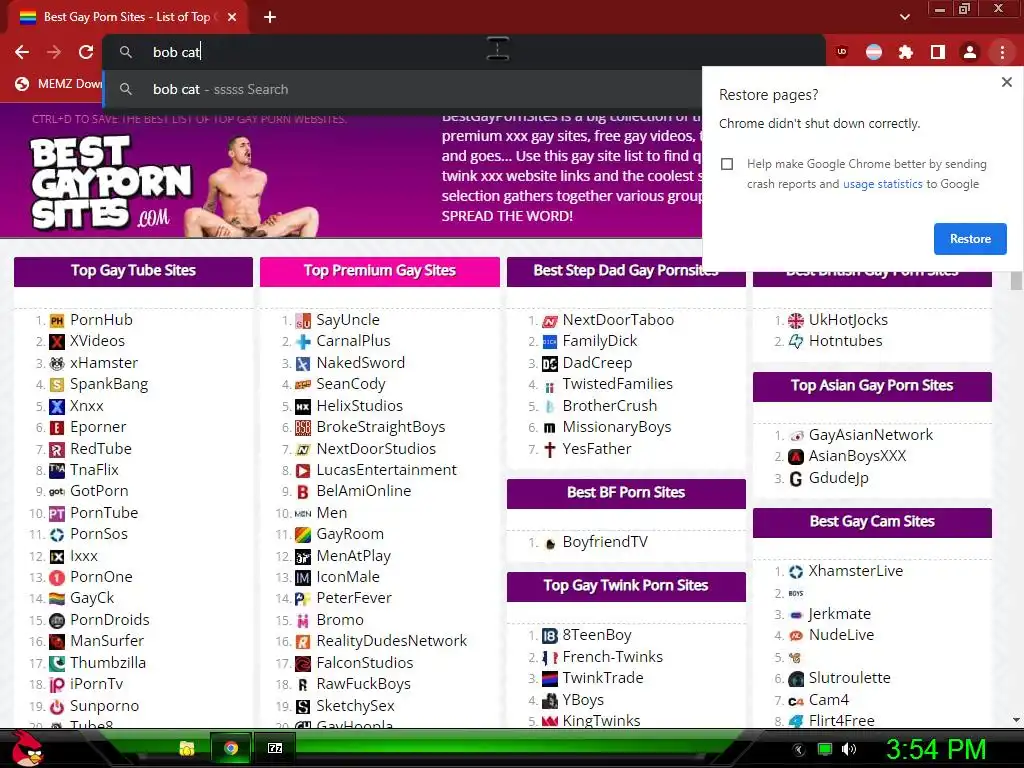Open the Jerkmate list entry
Viewport: 1024px width, 768px height.
tap(839, 614)
